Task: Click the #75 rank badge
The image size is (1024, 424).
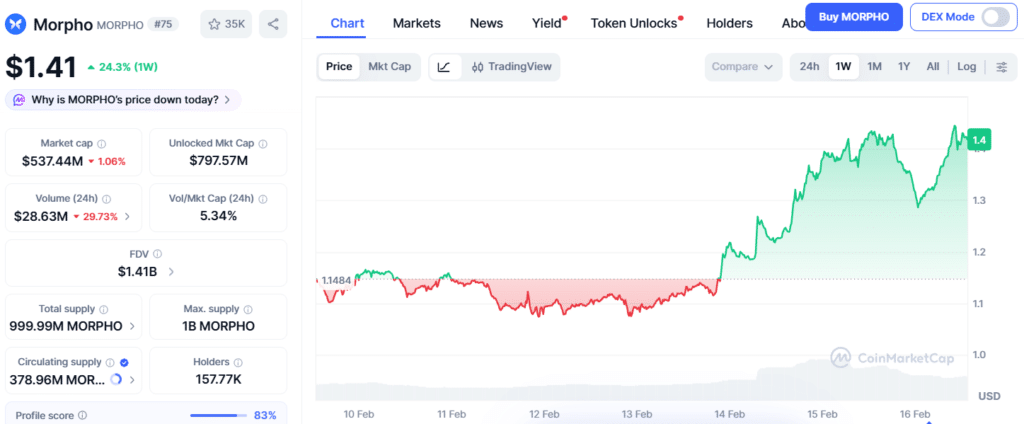Action: [163, 25]
